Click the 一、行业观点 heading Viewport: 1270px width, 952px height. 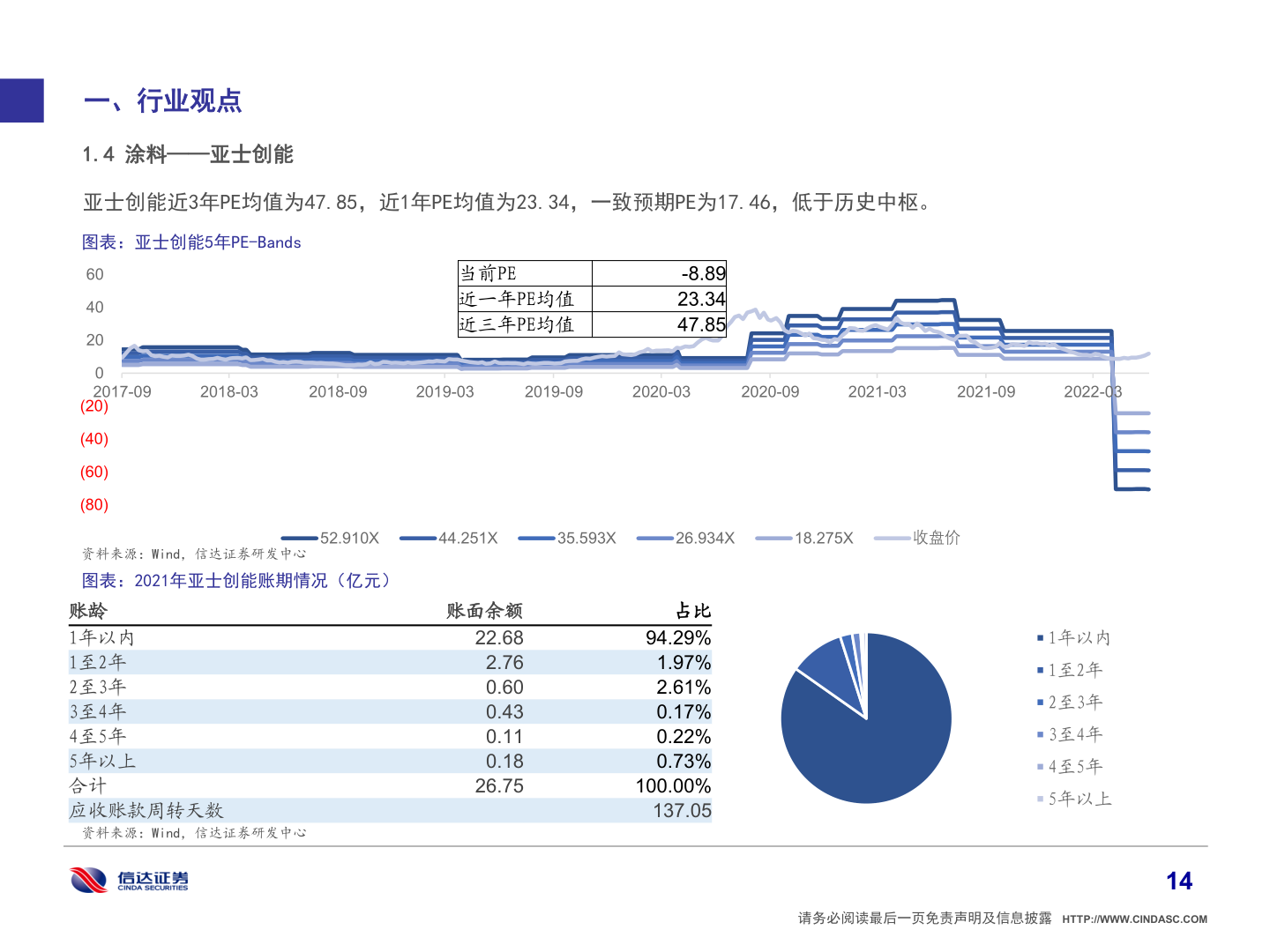click(163, 101)
